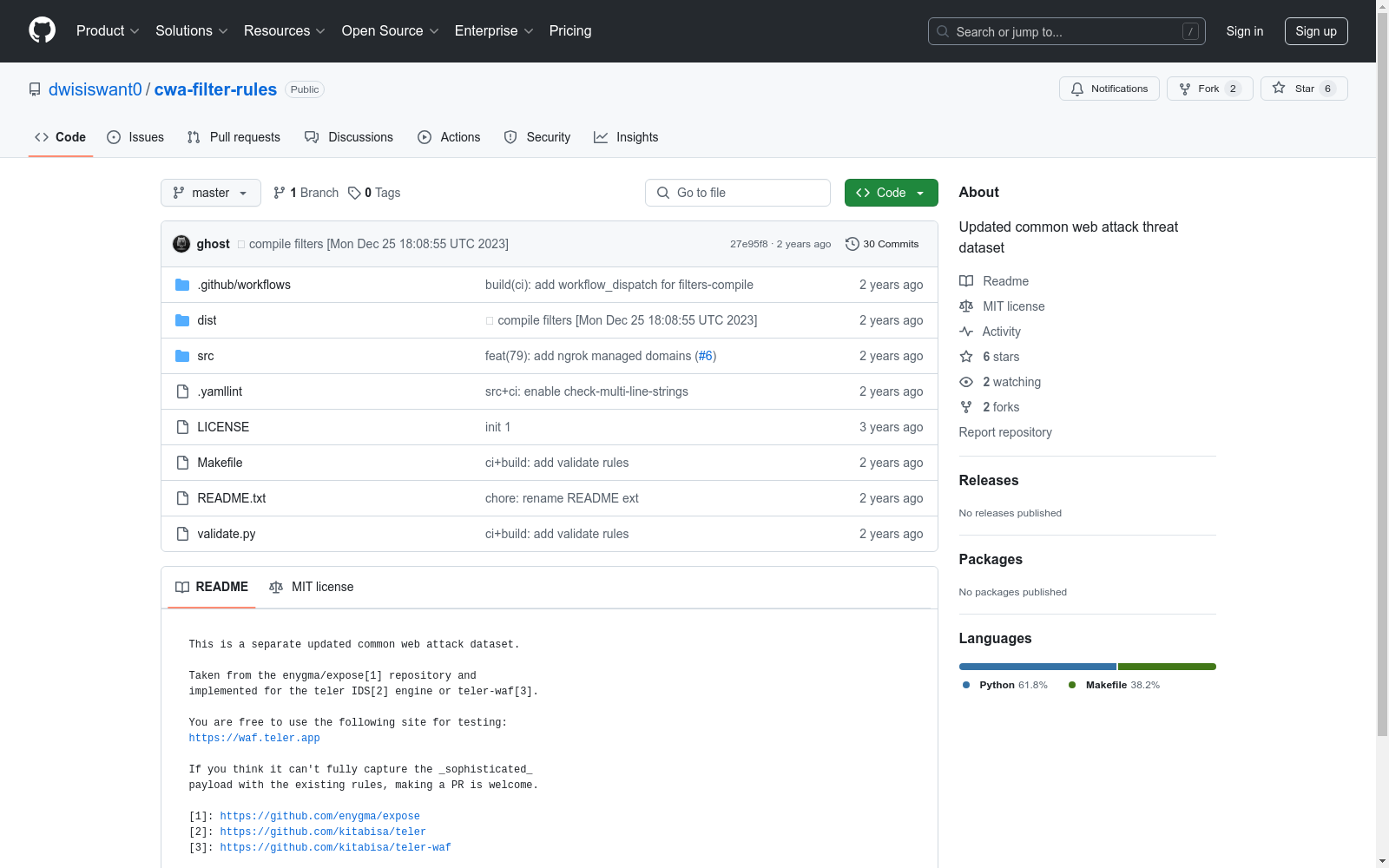Switch to the Actions tab
Viewport: 1389px width, 868px height.
coord(449,137)
